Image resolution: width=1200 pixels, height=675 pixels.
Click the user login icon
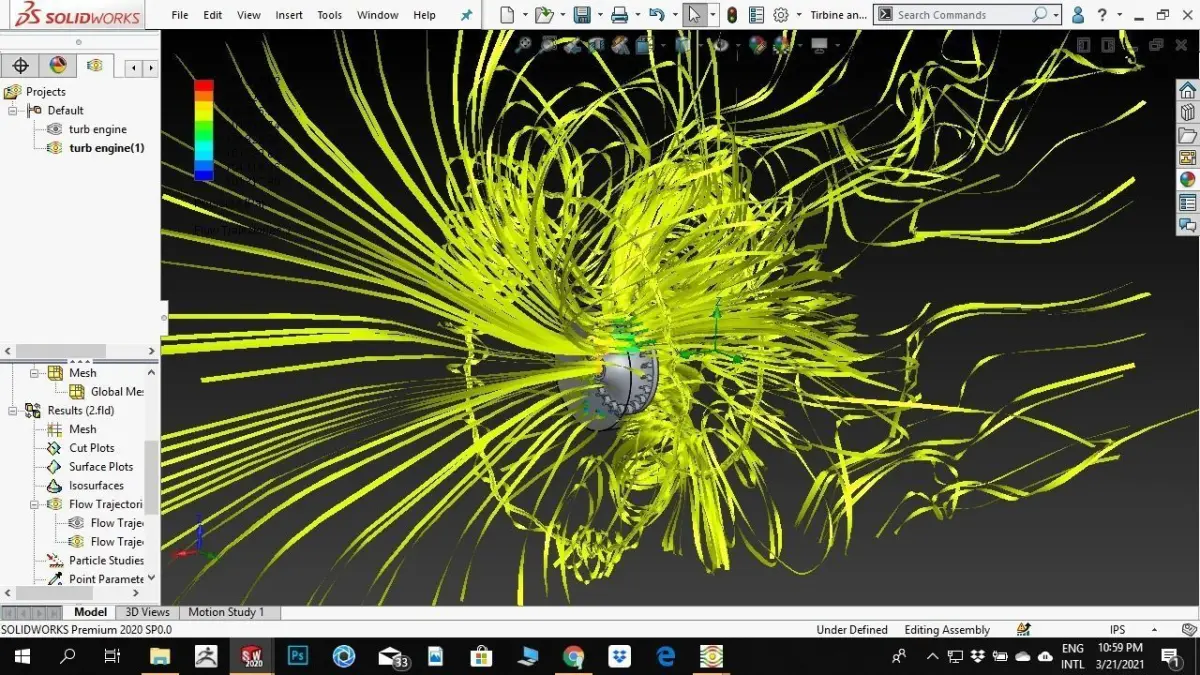[1078, 15]
